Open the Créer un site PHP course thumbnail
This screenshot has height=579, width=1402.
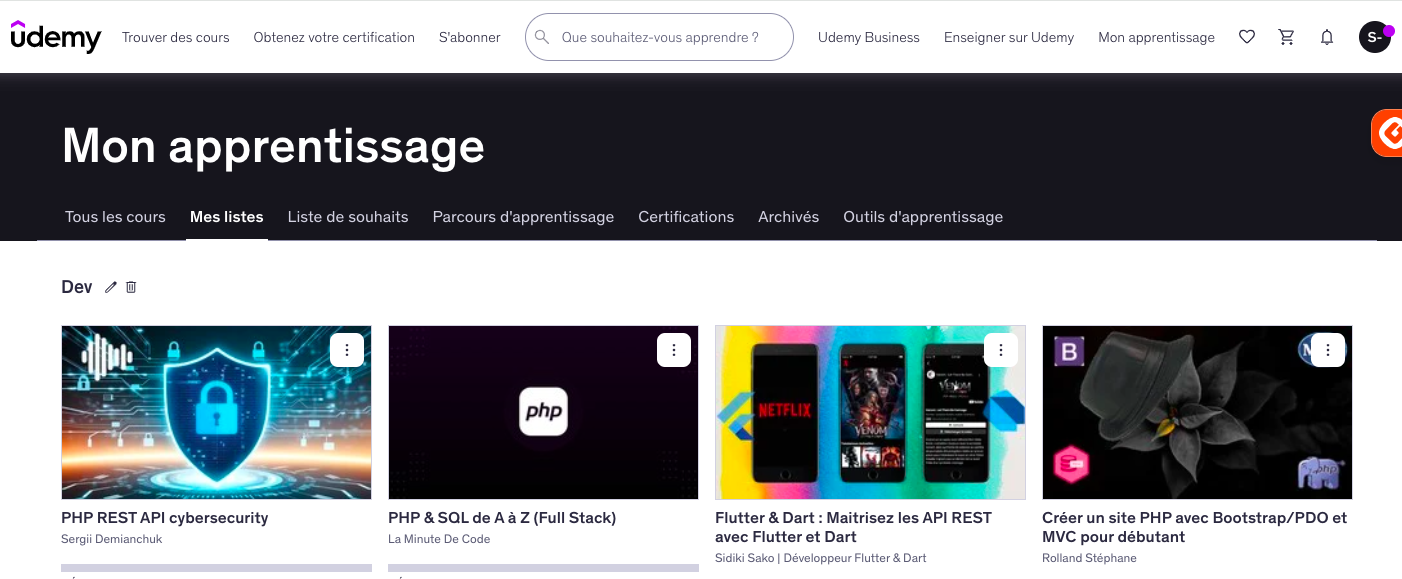[x=1197, y=412]
